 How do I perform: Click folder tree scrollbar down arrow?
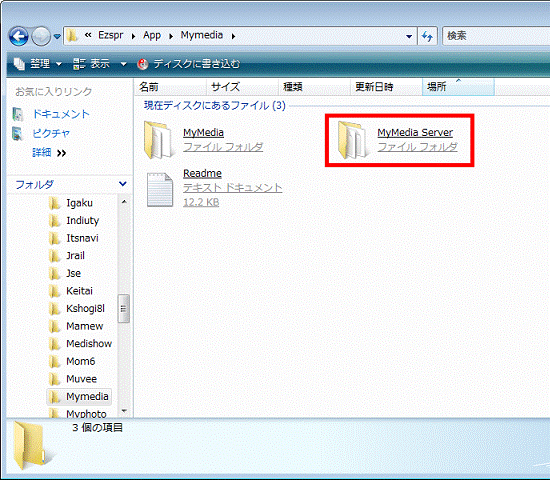click(x=124, y=411)
